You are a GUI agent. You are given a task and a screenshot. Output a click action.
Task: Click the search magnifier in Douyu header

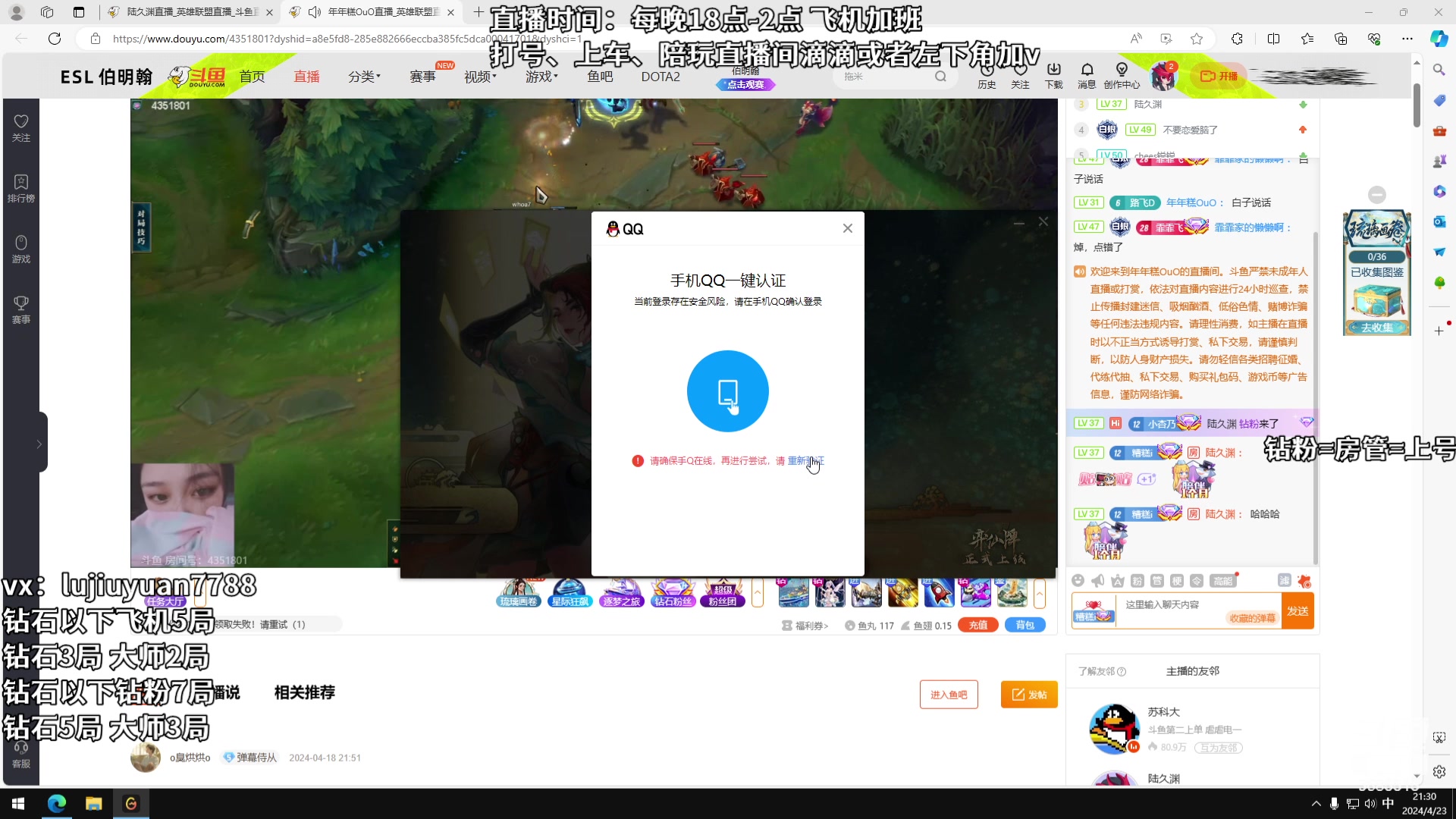(x=940, y=77)
